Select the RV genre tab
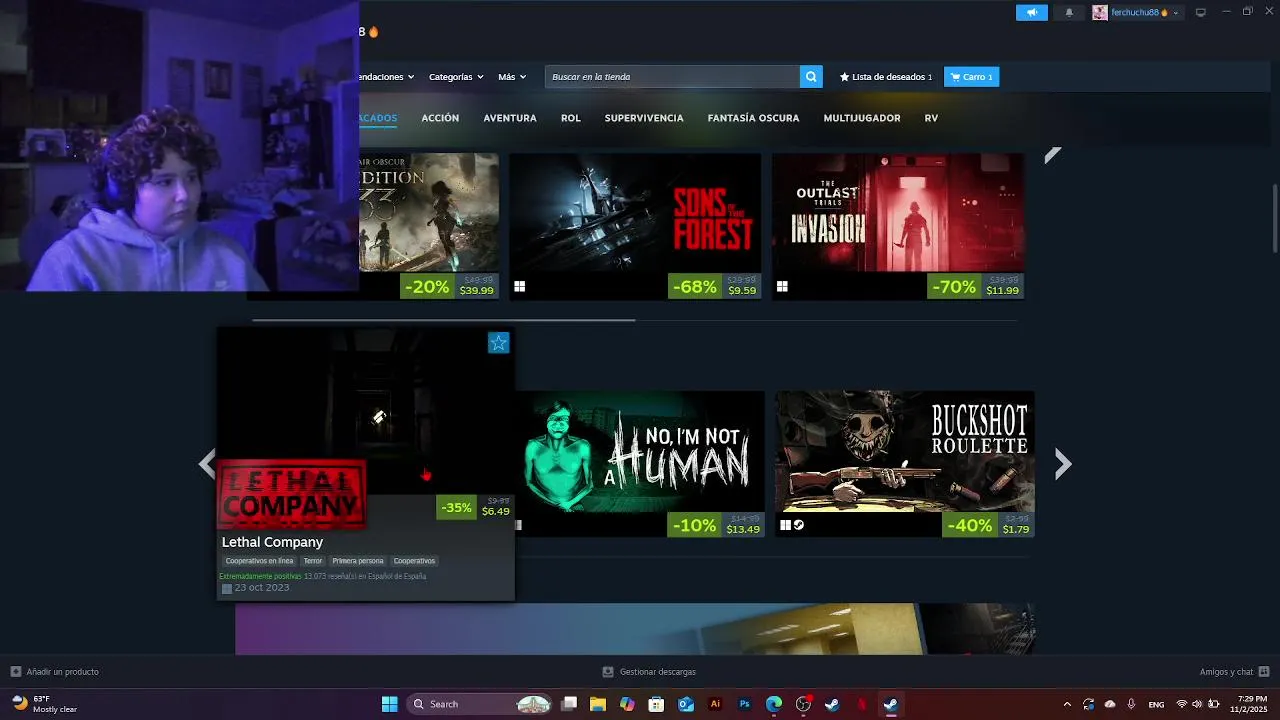This screenshot has height=720, width=1280. (931, 118)
